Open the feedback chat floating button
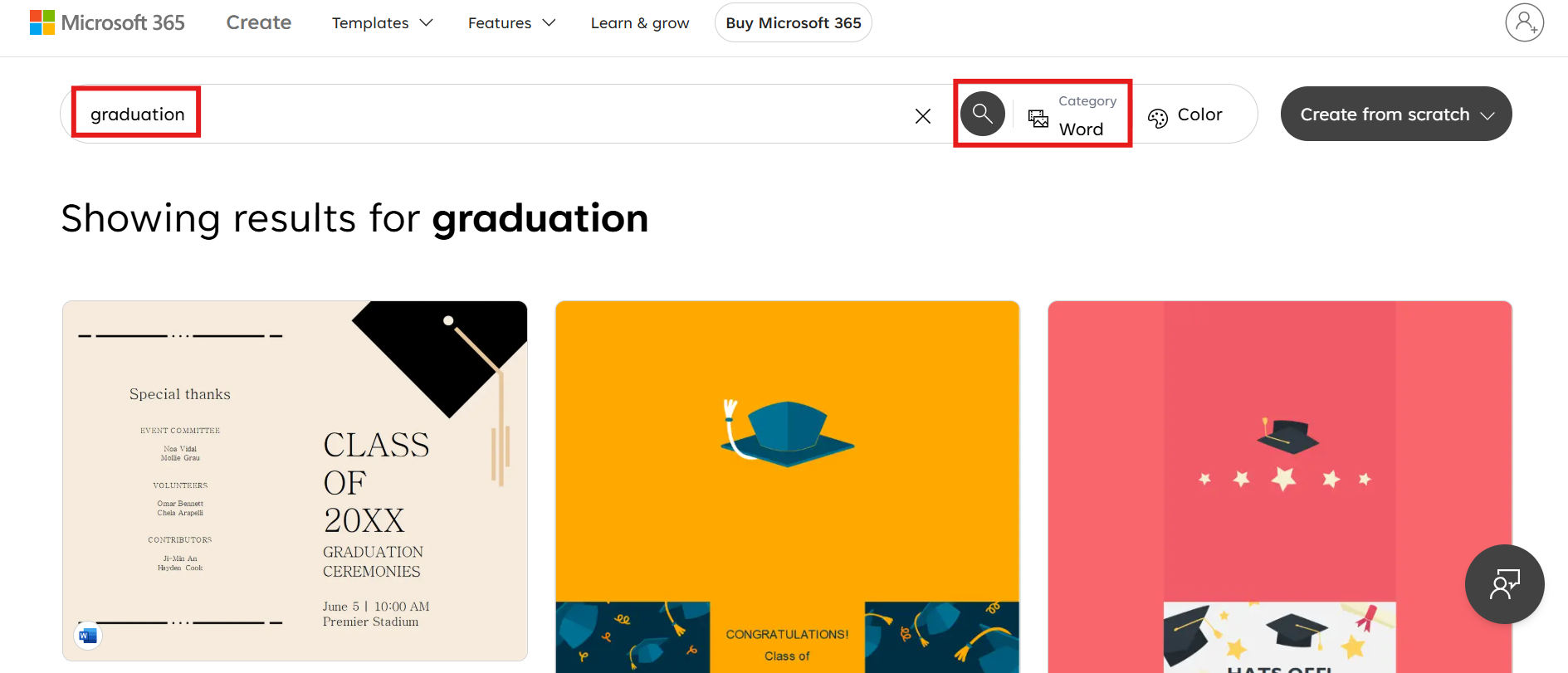This screenshot has width=1568, height=673. pos(1504,584)
